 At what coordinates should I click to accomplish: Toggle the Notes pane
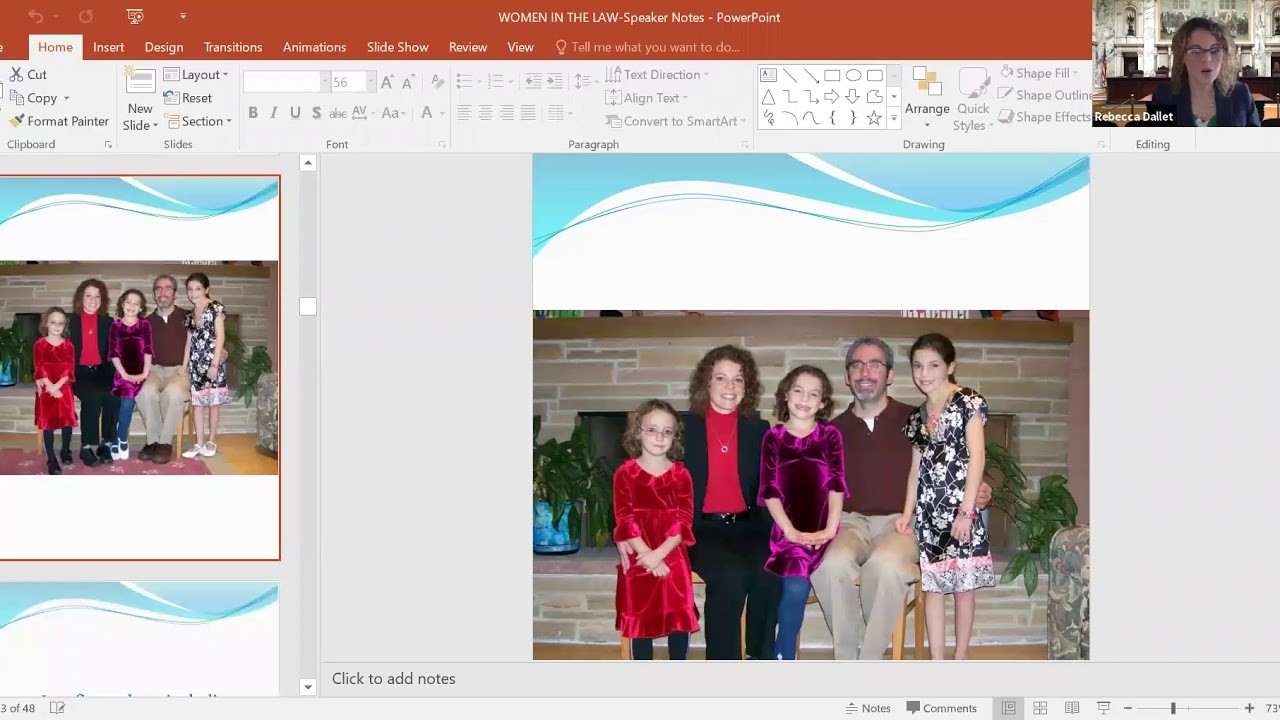click(x=868, y=708)
